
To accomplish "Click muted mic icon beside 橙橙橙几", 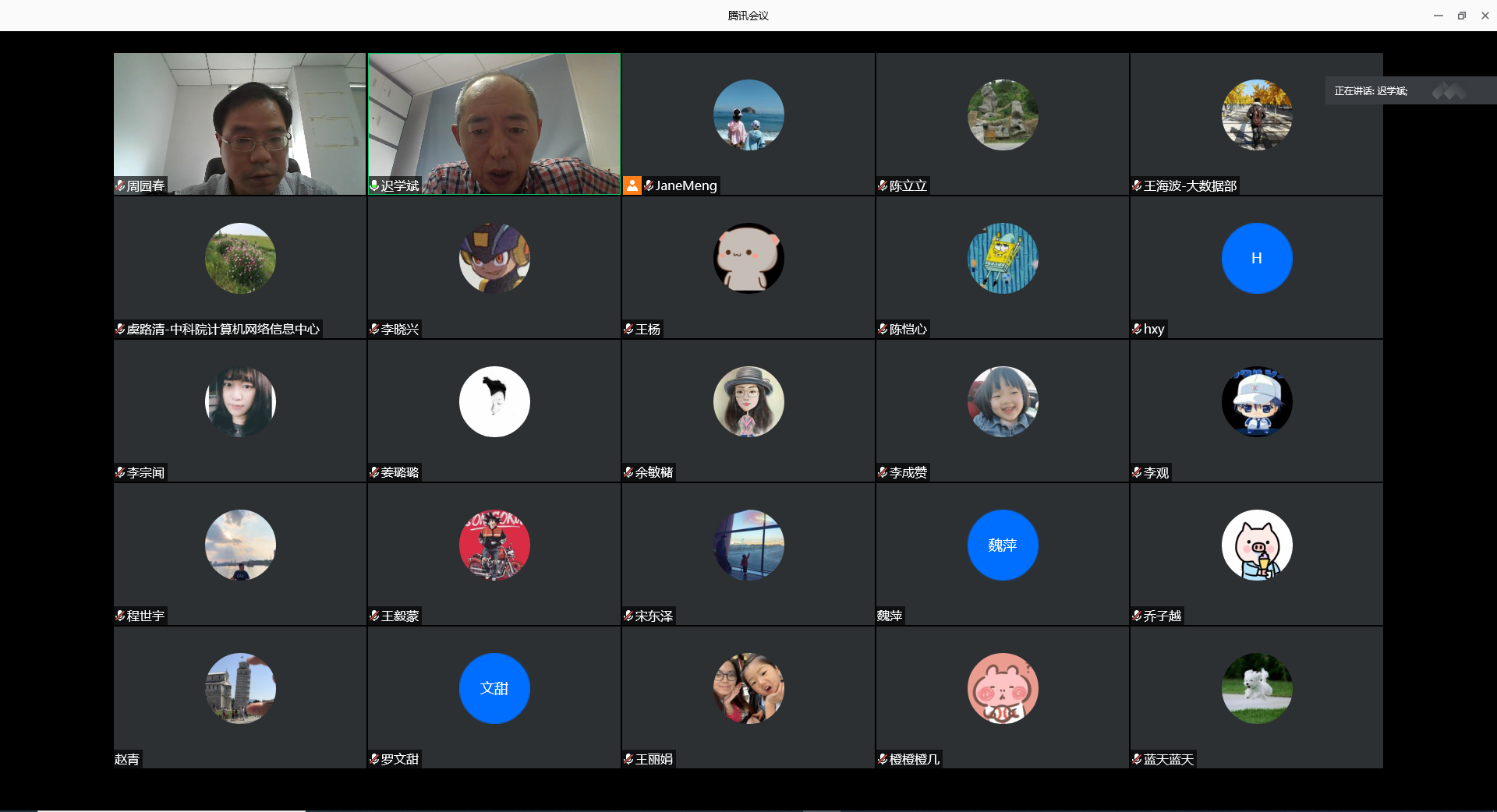I will (883, 759).
